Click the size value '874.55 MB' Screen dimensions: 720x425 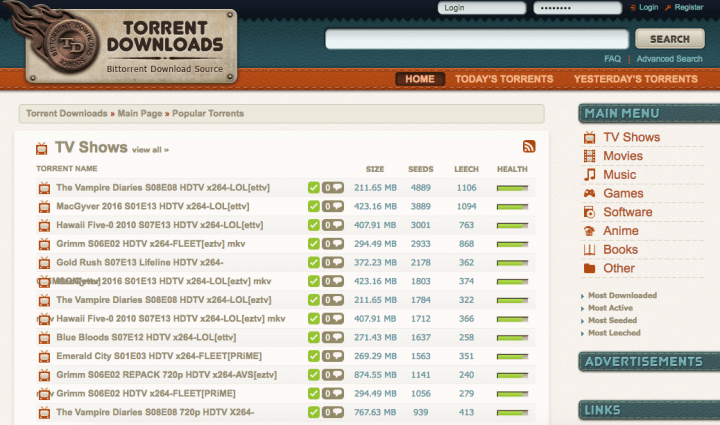(x=375, y=375)
